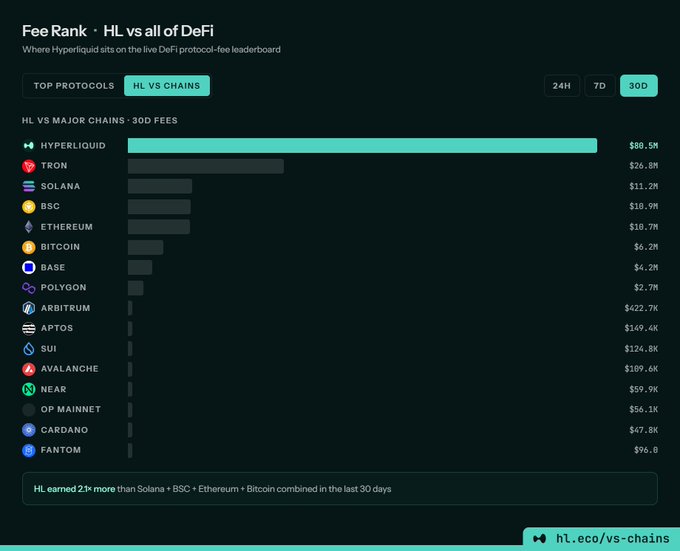Image resolution: width=680 pixels, height=551 pixels.
Task: Click the Hyperliquid logo icon
Action: click(x=29, y=146)
